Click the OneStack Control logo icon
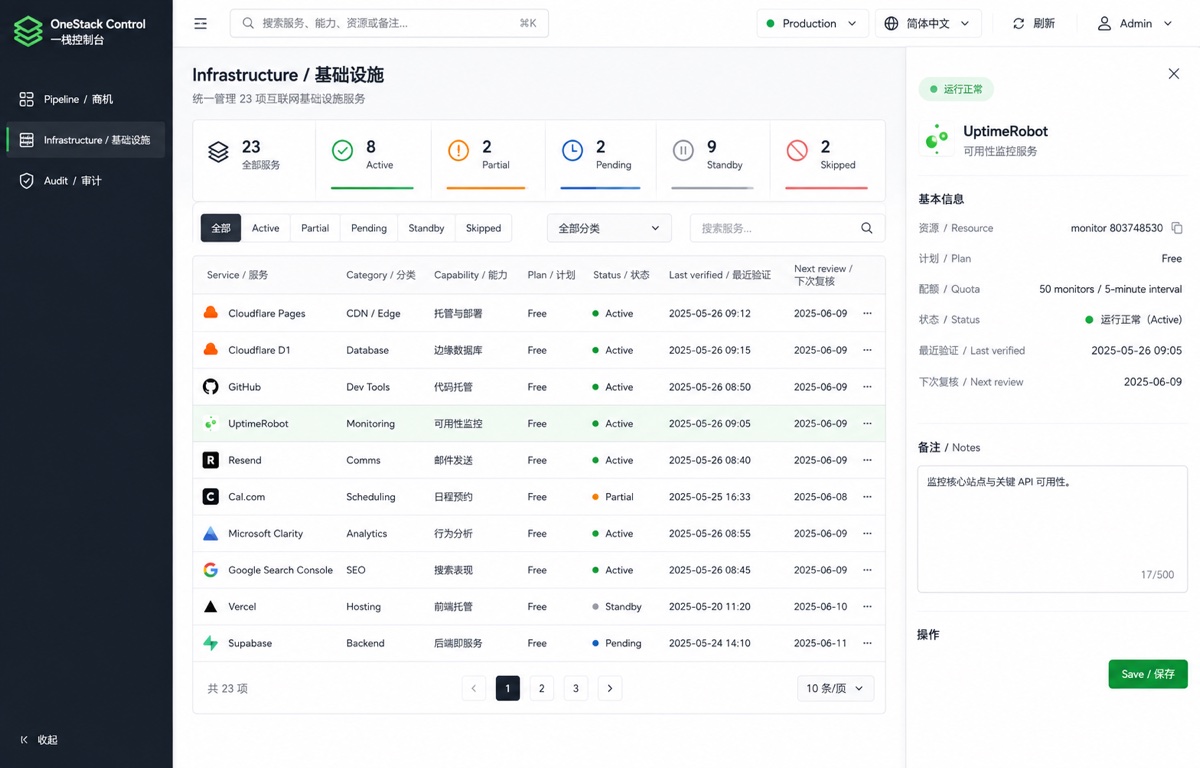 point(27,31)
